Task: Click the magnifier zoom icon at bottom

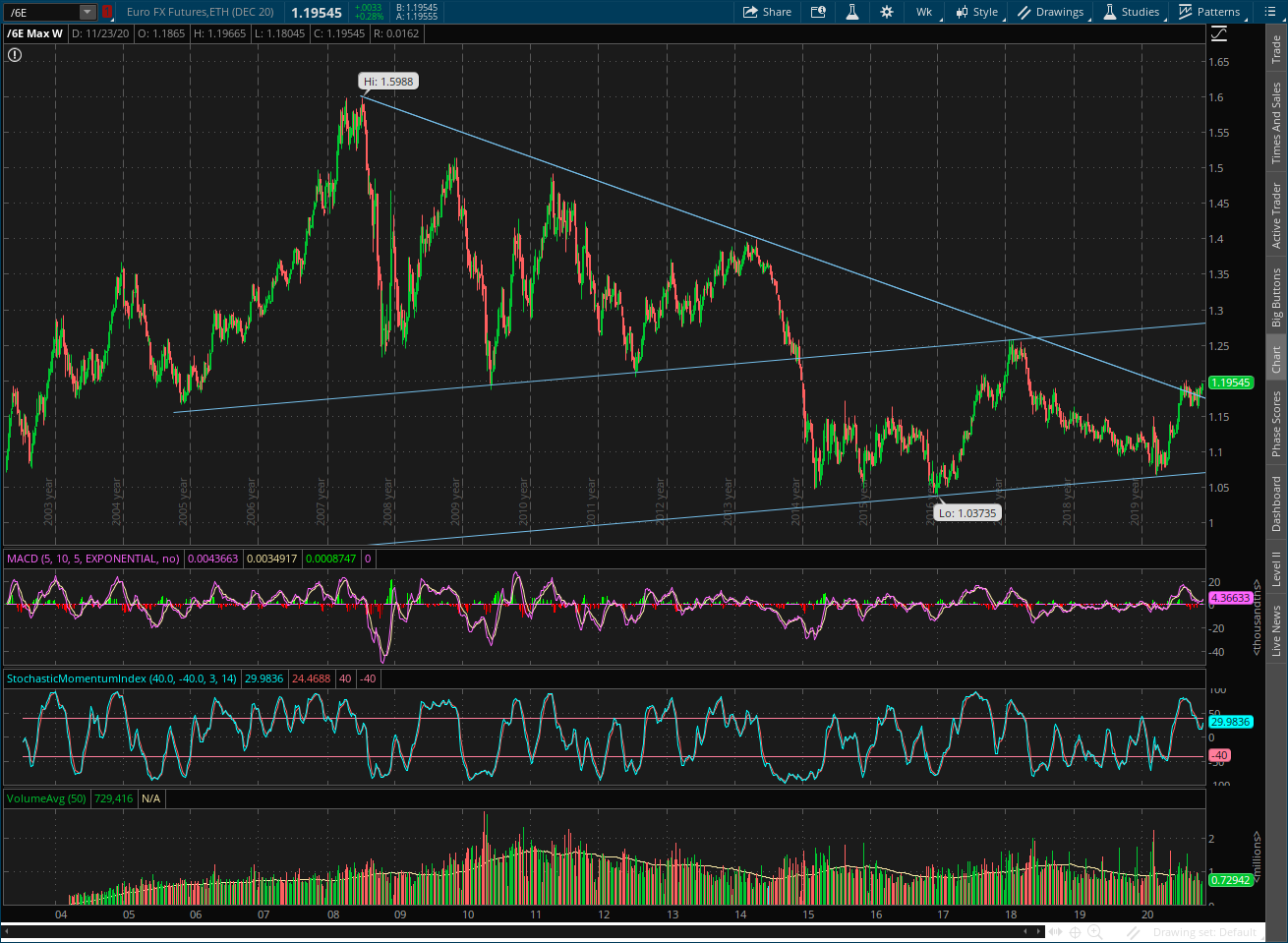Action: tap(1094, 932)
